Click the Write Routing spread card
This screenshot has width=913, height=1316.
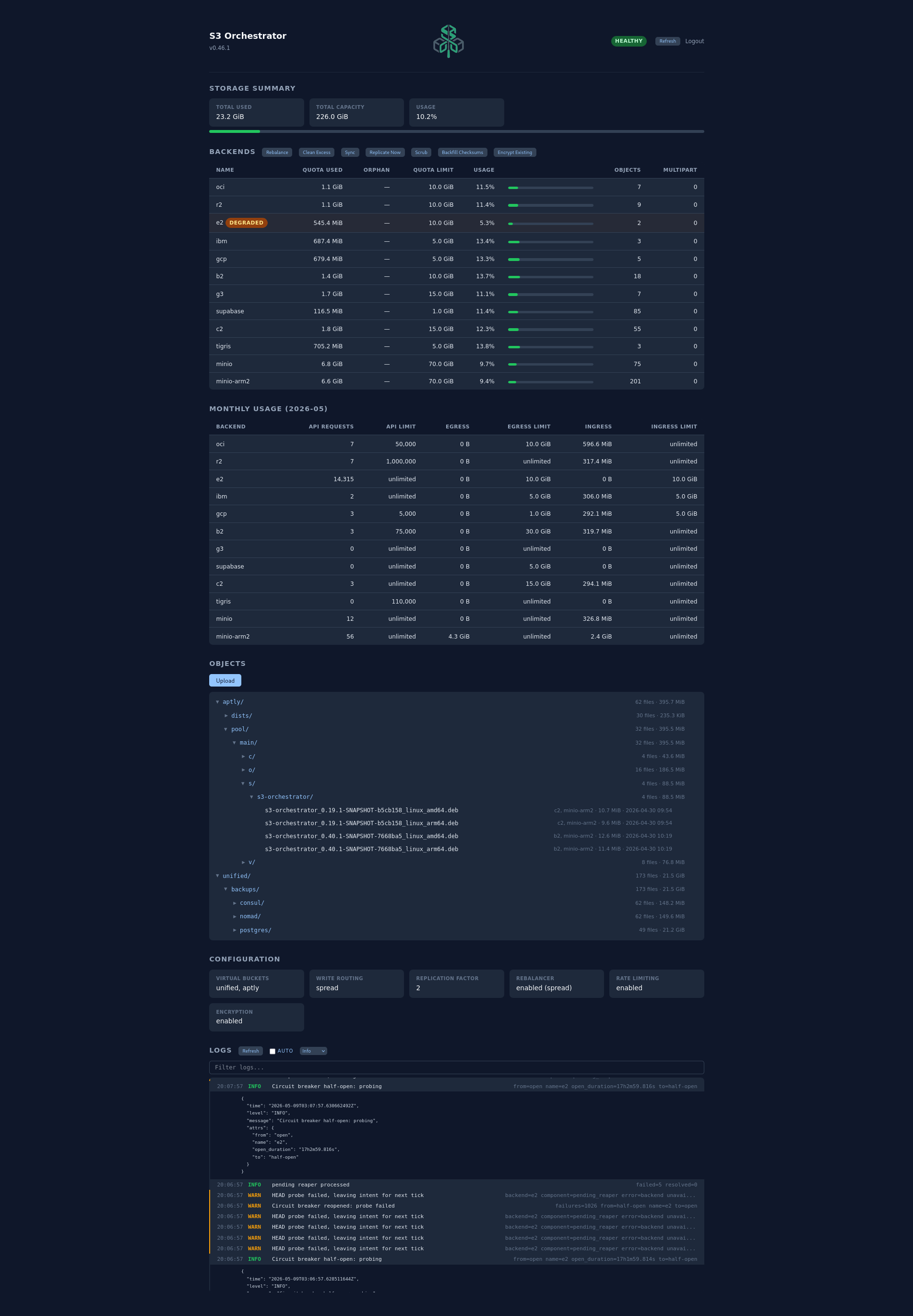pyautogui.click(x=356, y=983)
